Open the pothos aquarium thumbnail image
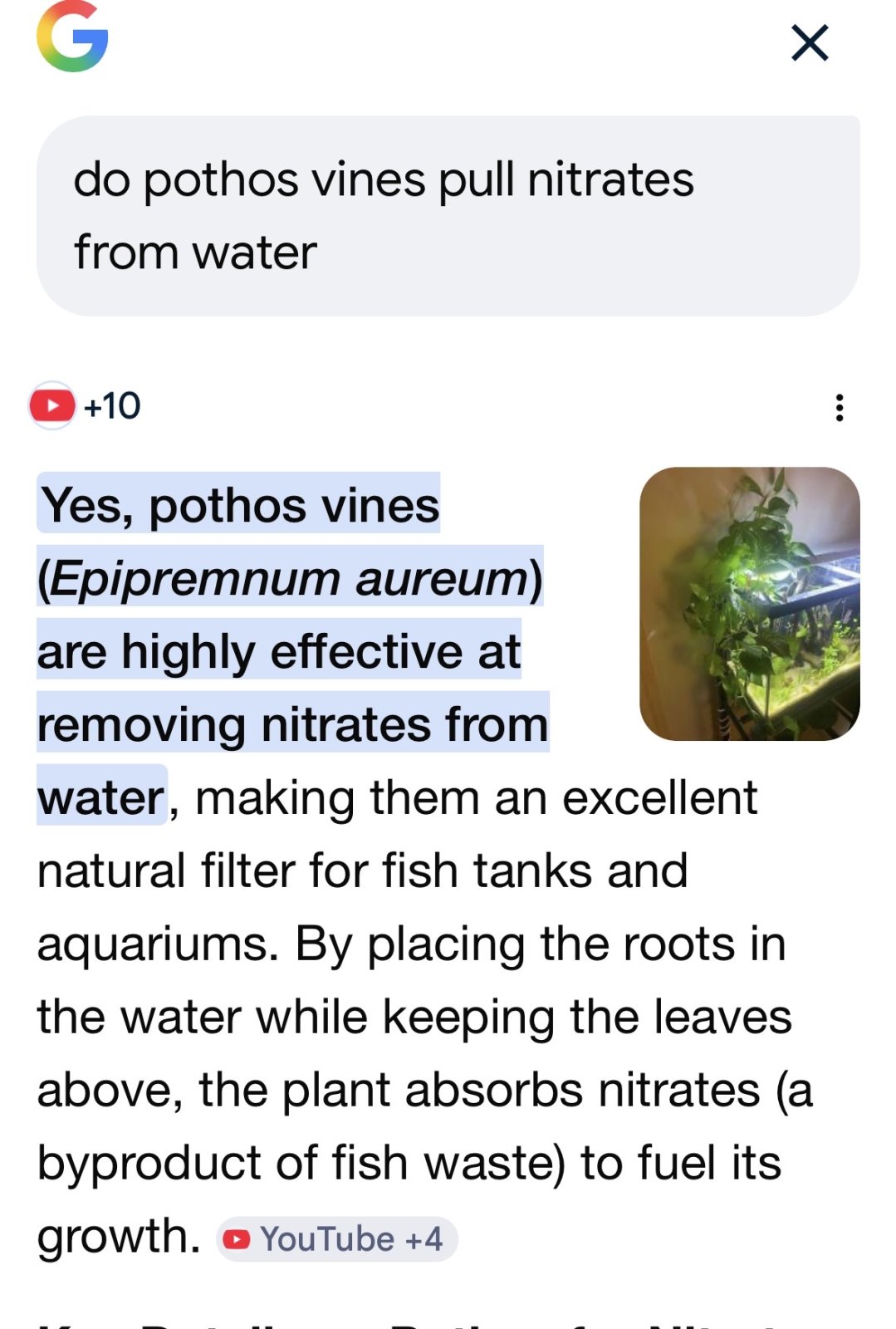Screen dimensions: 896x1329 click(x=749, y=604)
